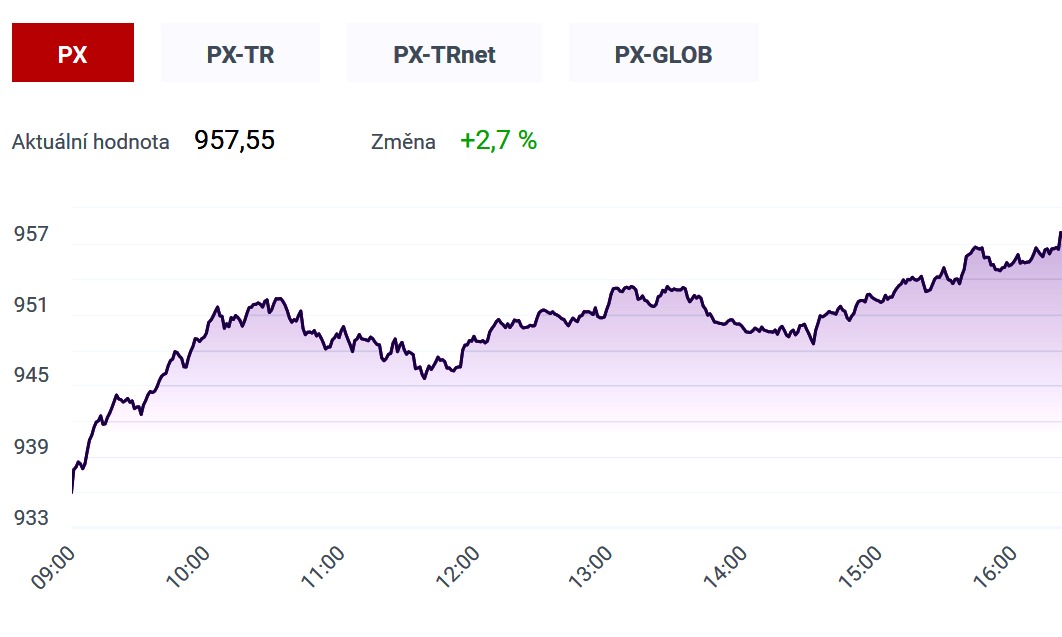Click the Aktuální hodnota label
Image resolution: width=1062 pixels, height=637 pixels.
pos(91,141)
